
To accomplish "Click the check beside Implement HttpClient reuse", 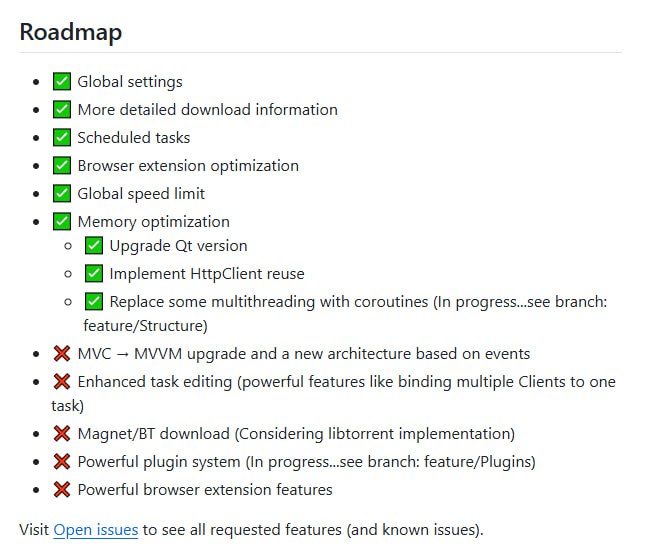I will (93, 274).
